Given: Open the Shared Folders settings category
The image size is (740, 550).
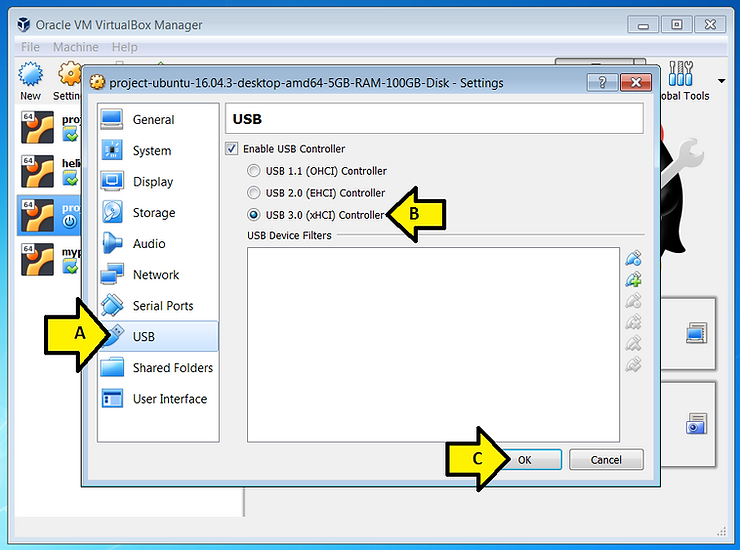Looking at the screenshot, I should (158, 368).
